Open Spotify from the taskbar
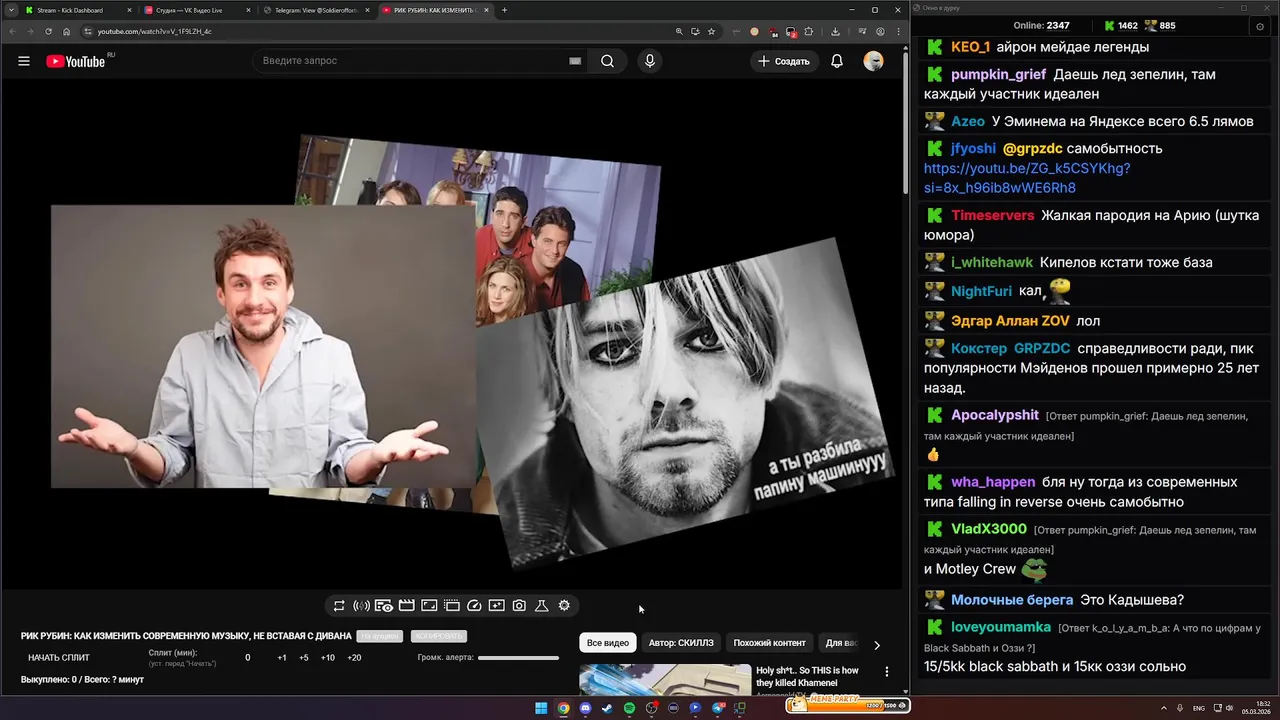The width and height of the screenshot is (1280, 720). (629, 708)
